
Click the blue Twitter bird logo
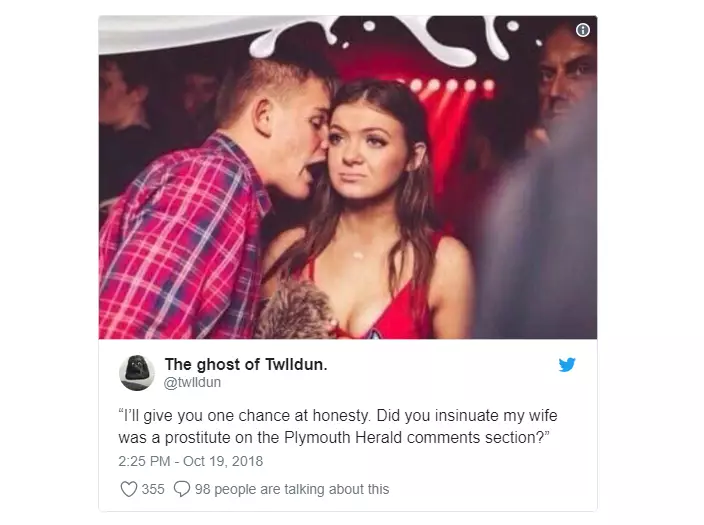pos(567,364)
